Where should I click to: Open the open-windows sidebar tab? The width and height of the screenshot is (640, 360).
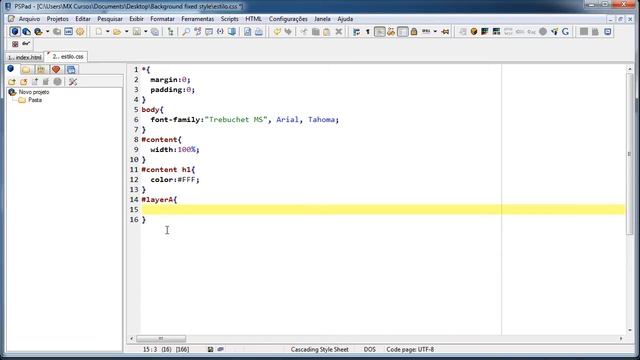(71, 70)
